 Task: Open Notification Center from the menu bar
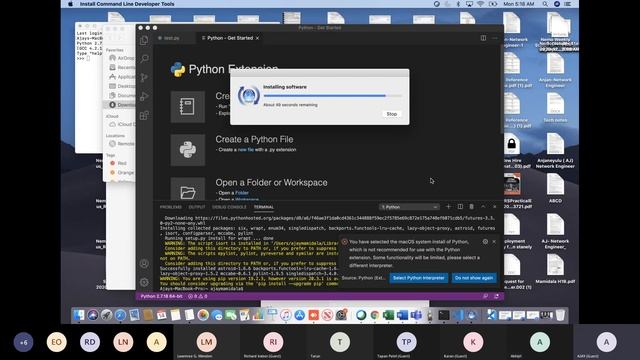coord(567,4)
